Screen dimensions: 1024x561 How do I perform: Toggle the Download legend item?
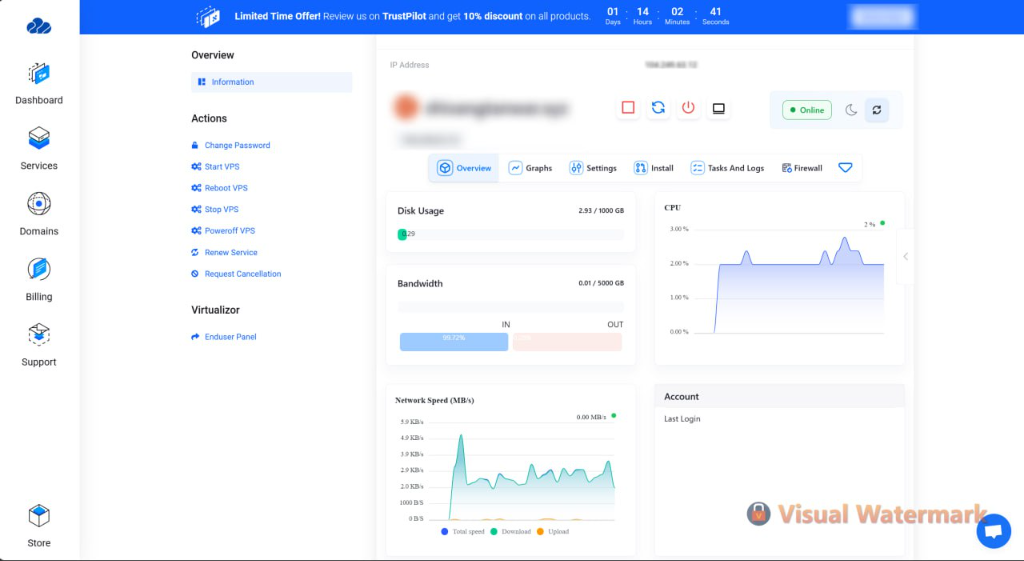(x=511, y=532)
